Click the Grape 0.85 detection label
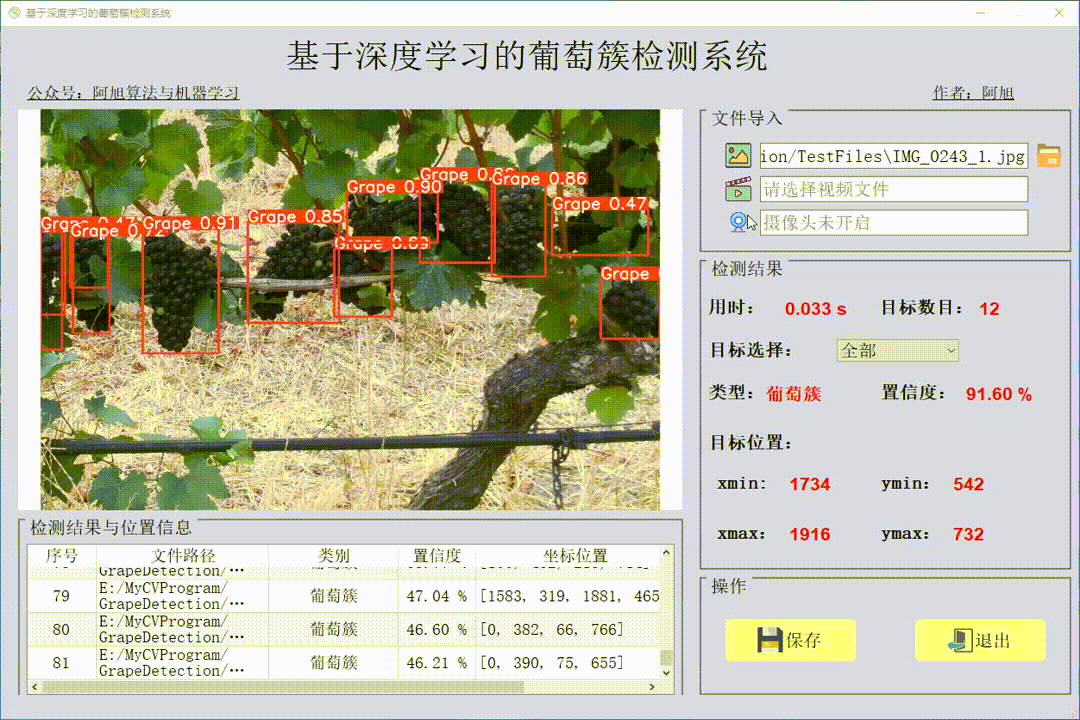1080x720 pixels. pos(295,217)
